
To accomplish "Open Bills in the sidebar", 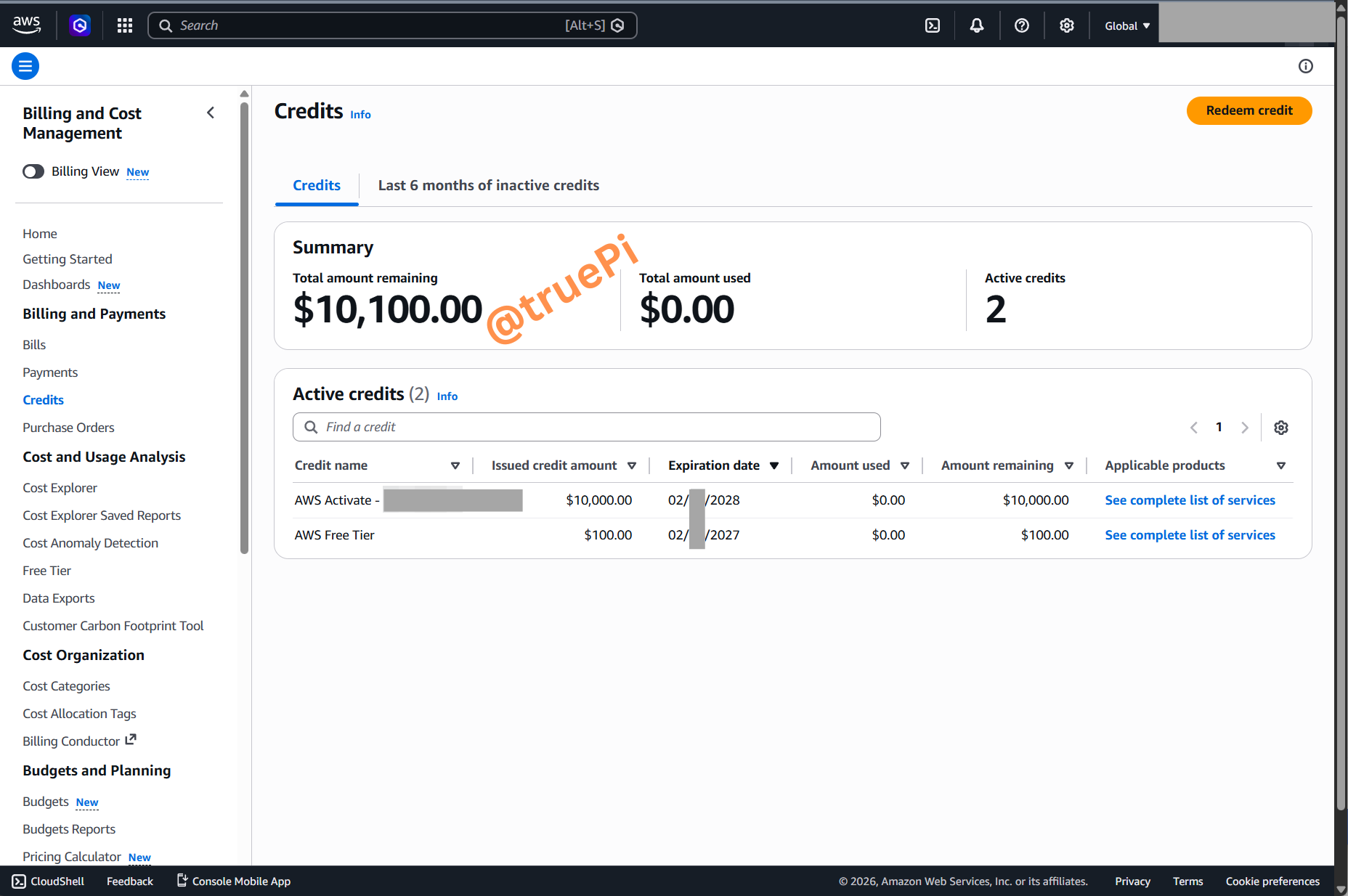I will 34,345.
